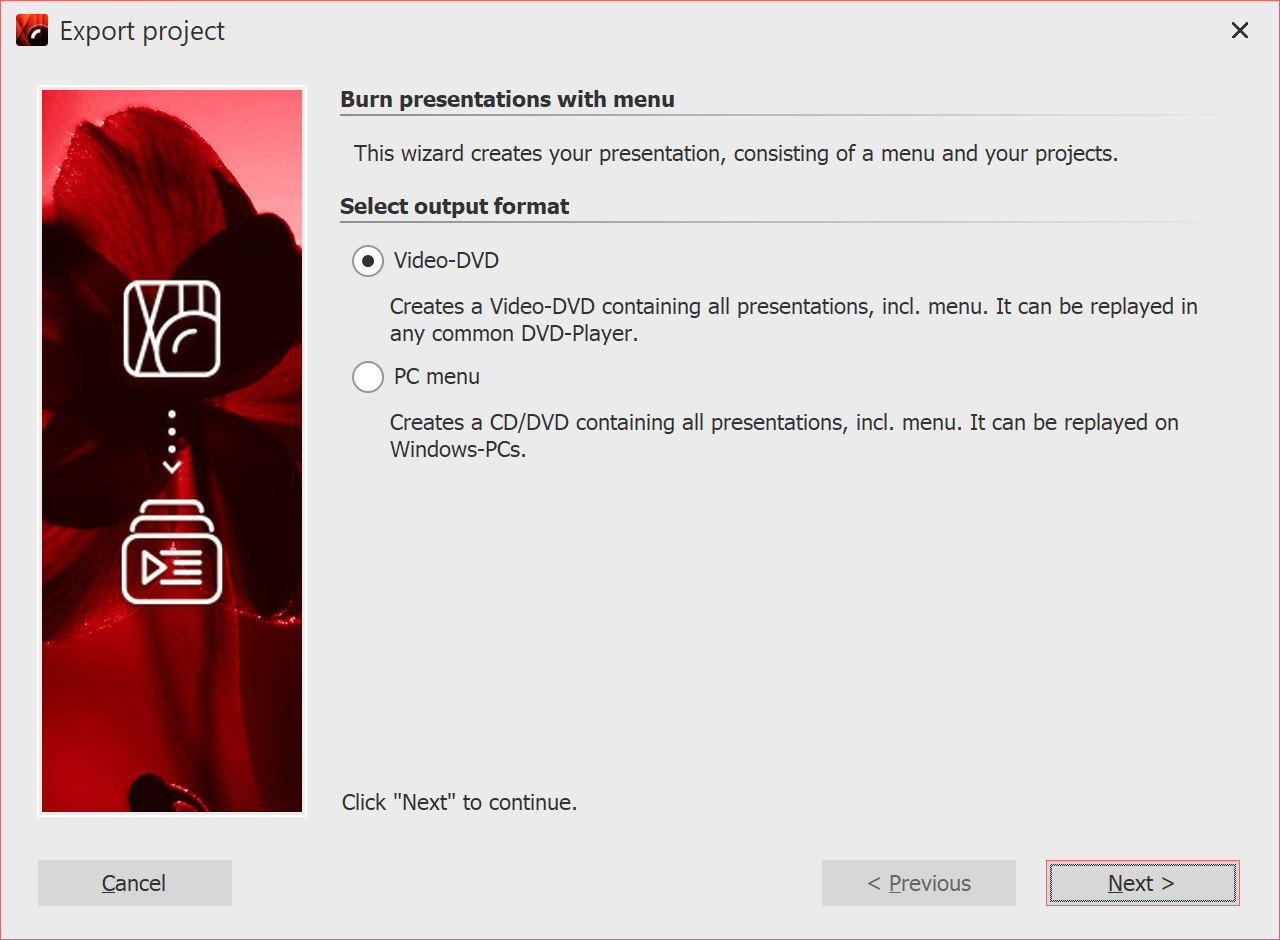Close the Export project dialog
The height and width of the screenshot is (940, 1280).
tap(1240, 30)
